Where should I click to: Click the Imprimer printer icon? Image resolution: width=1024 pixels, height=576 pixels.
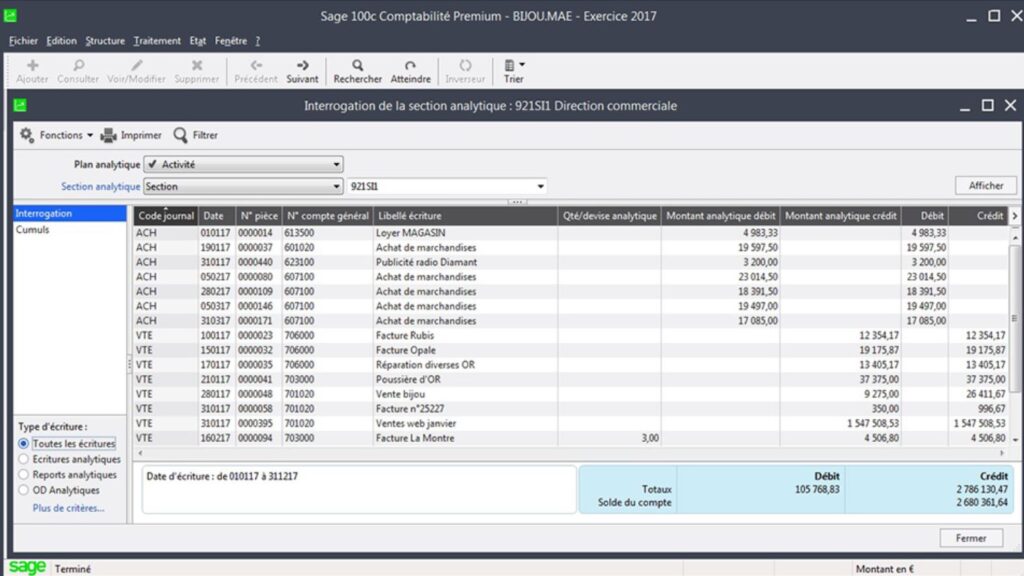click(x=108, y=135)
